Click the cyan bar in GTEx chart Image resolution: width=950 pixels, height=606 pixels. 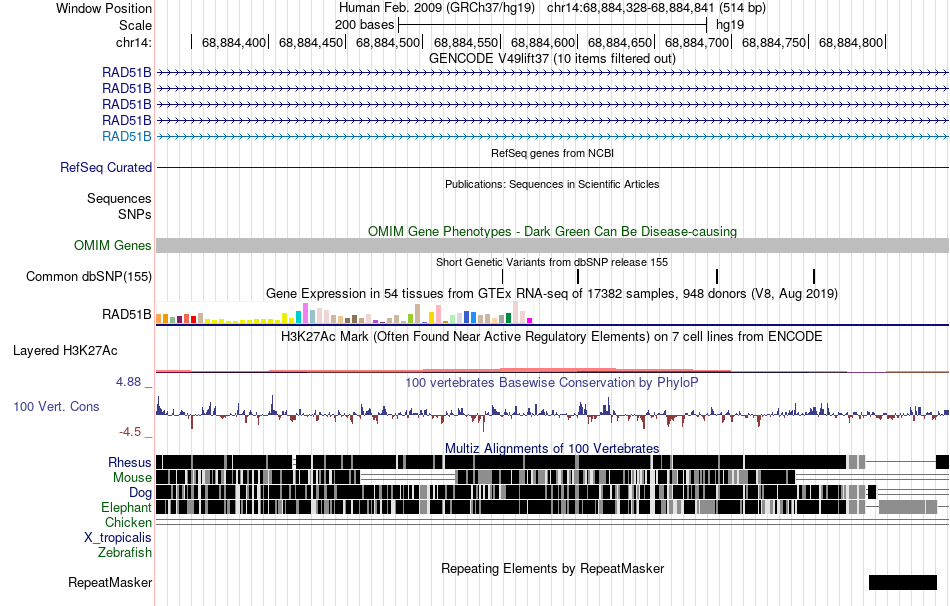[x=299, y=318]
